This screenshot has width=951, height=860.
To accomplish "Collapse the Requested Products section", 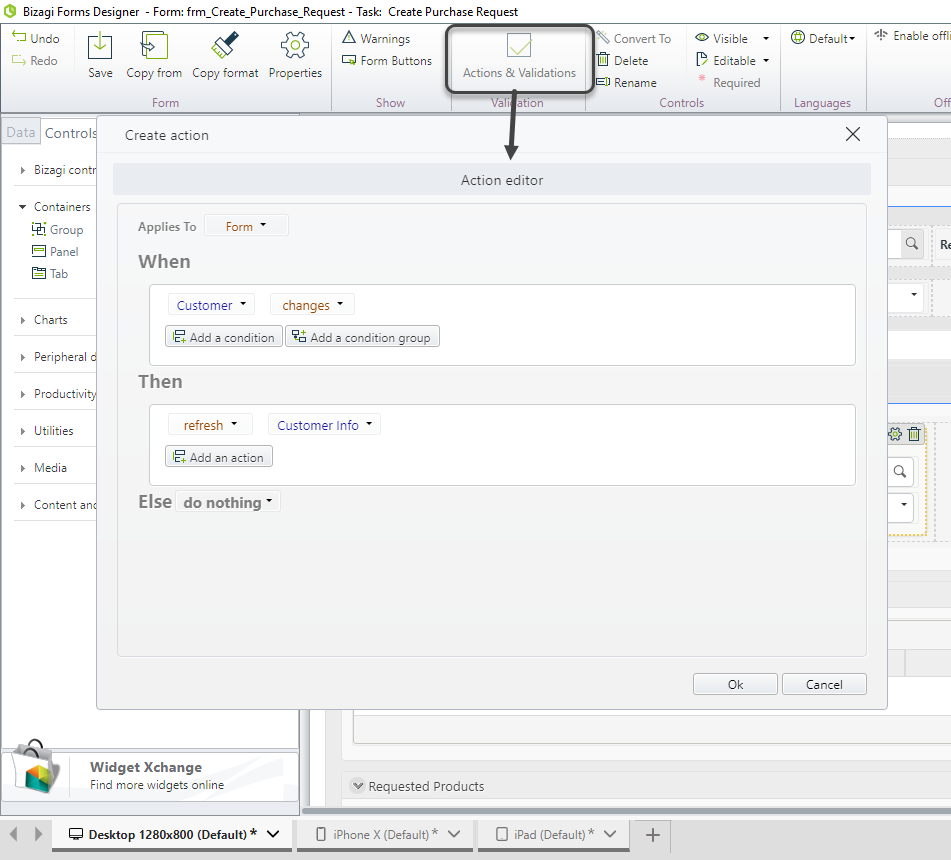I will 358,786.
